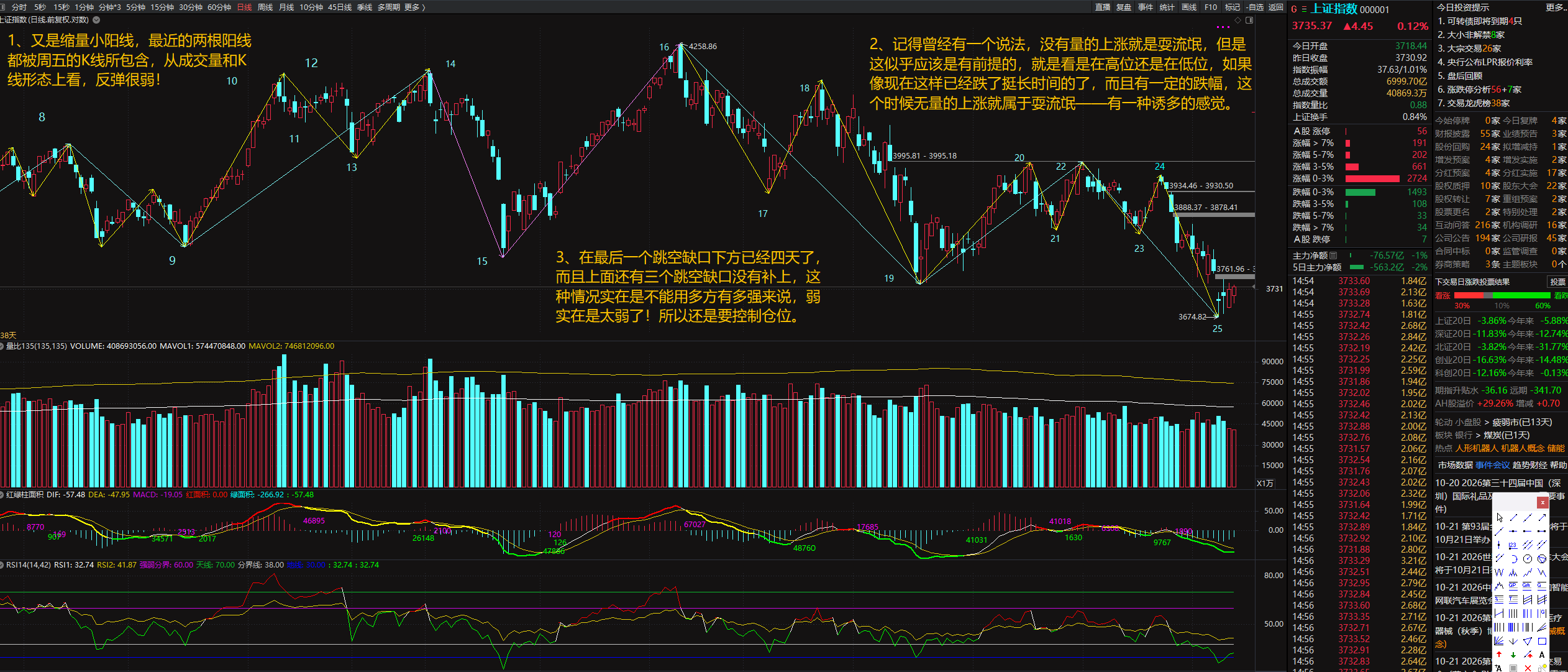Select the green down-arrow marker tool

[x=1513, y=654]
